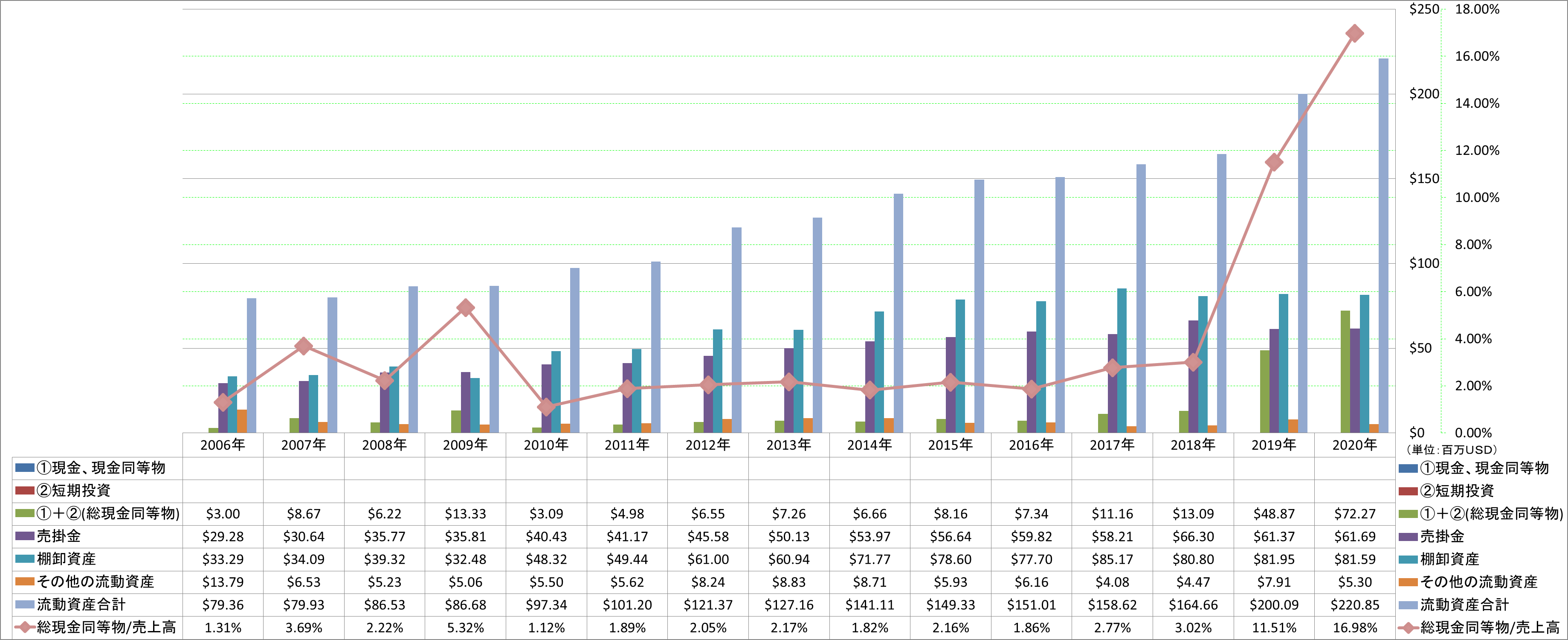This screenshot has width=1568, height=640.
Task: Click the 2017年 teal inventory bar
Action: point(1121,361)
